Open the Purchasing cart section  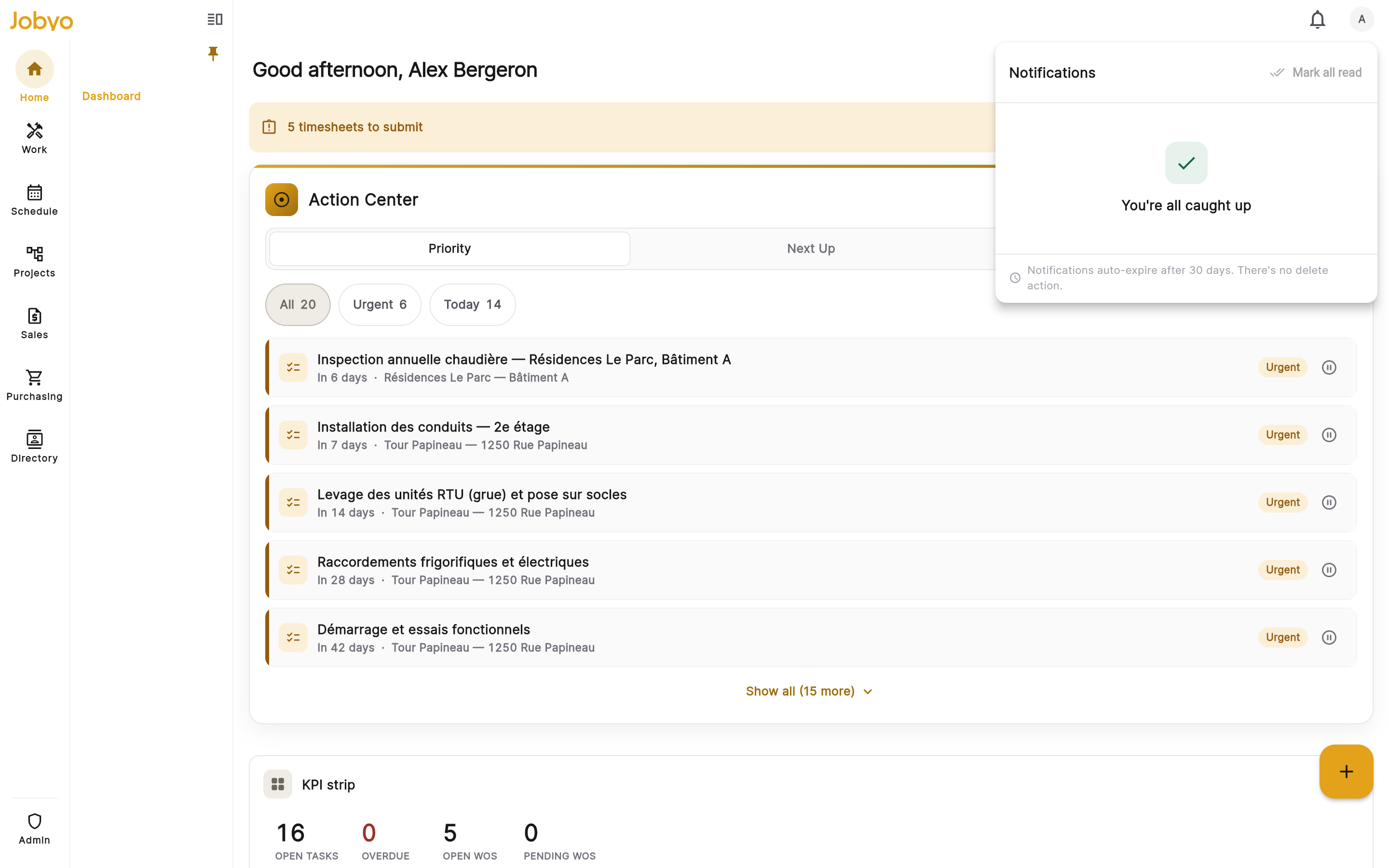point(34,385)
